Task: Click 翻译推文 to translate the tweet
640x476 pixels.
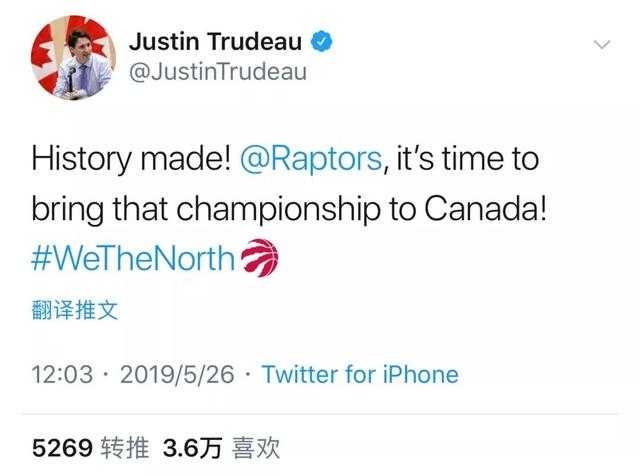Action: 76,310
